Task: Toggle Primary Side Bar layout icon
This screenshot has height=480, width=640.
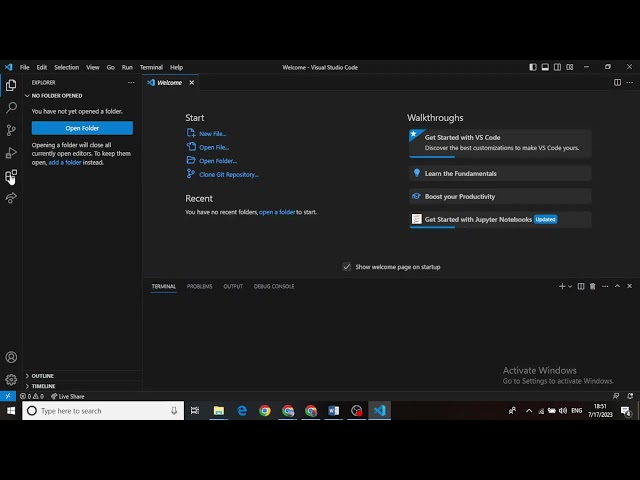Action: click(x=533, y=67)
